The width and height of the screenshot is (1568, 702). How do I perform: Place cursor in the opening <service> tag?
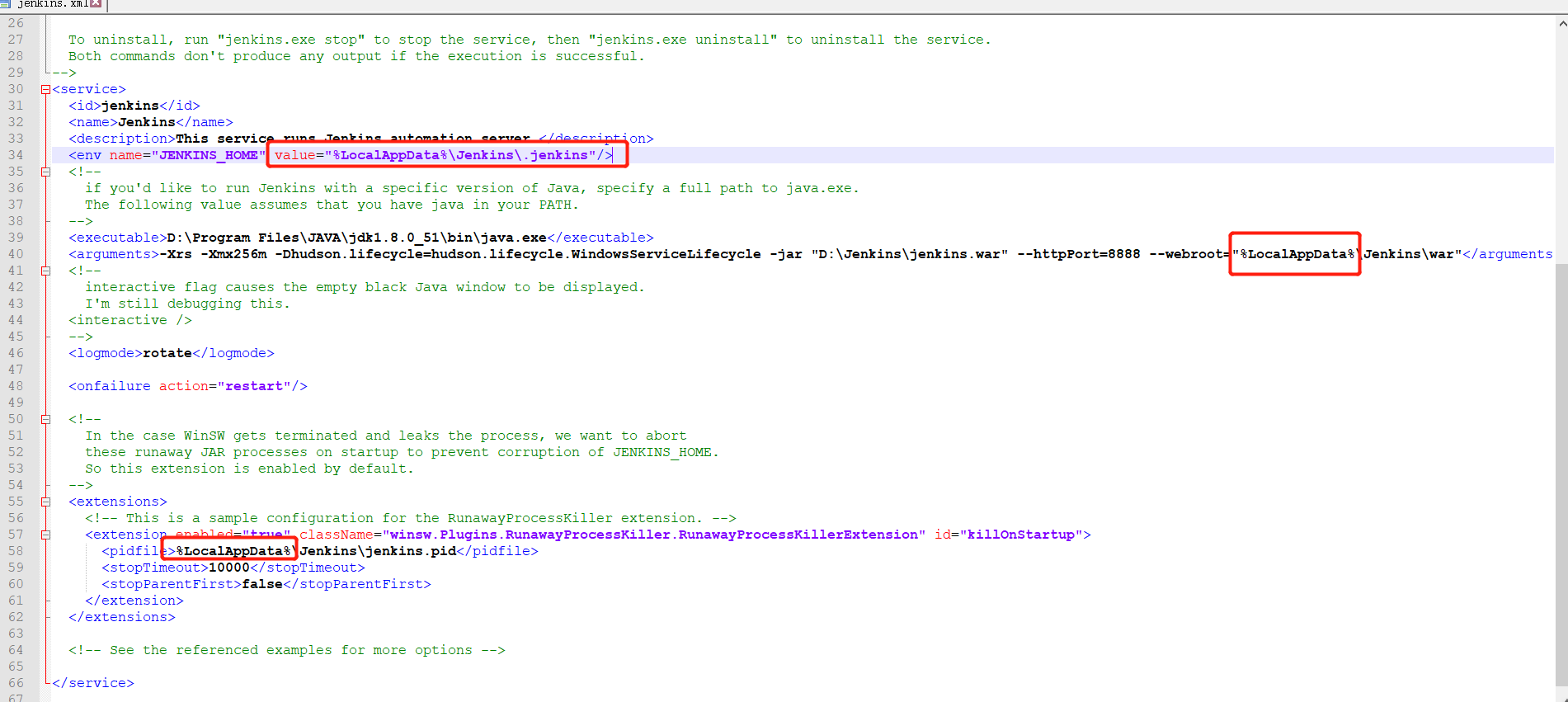(89, 89)
